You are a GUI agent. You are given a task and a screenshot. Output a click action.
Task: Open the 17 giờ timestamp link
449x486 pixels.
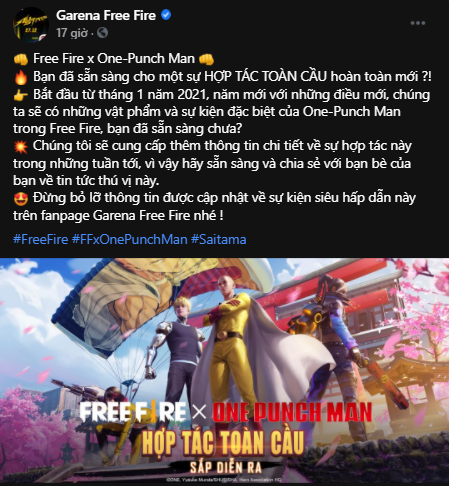(72, 33)
